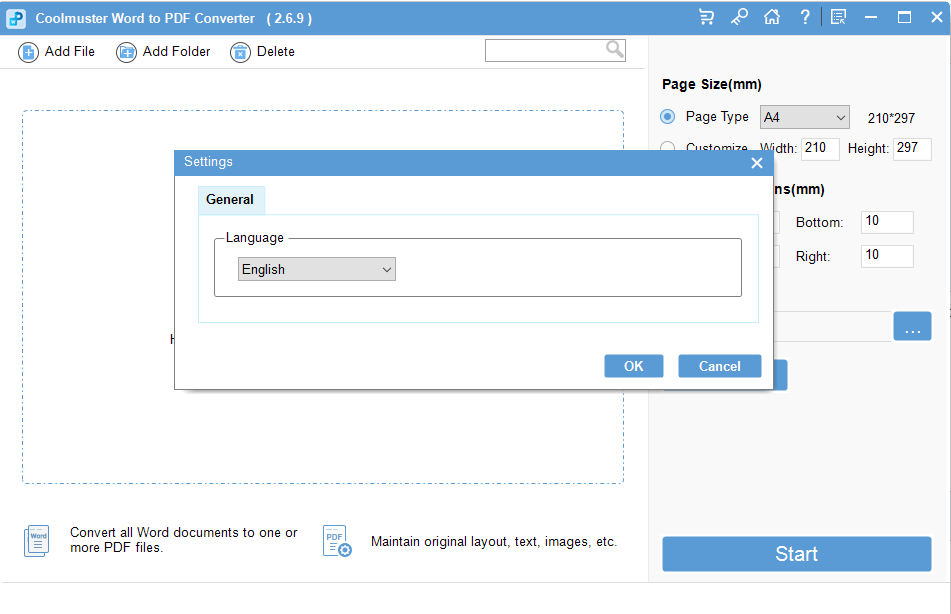Select the Customize radio button
The height and width of the screenshot is (614, 951).
[x=667, y=147]
